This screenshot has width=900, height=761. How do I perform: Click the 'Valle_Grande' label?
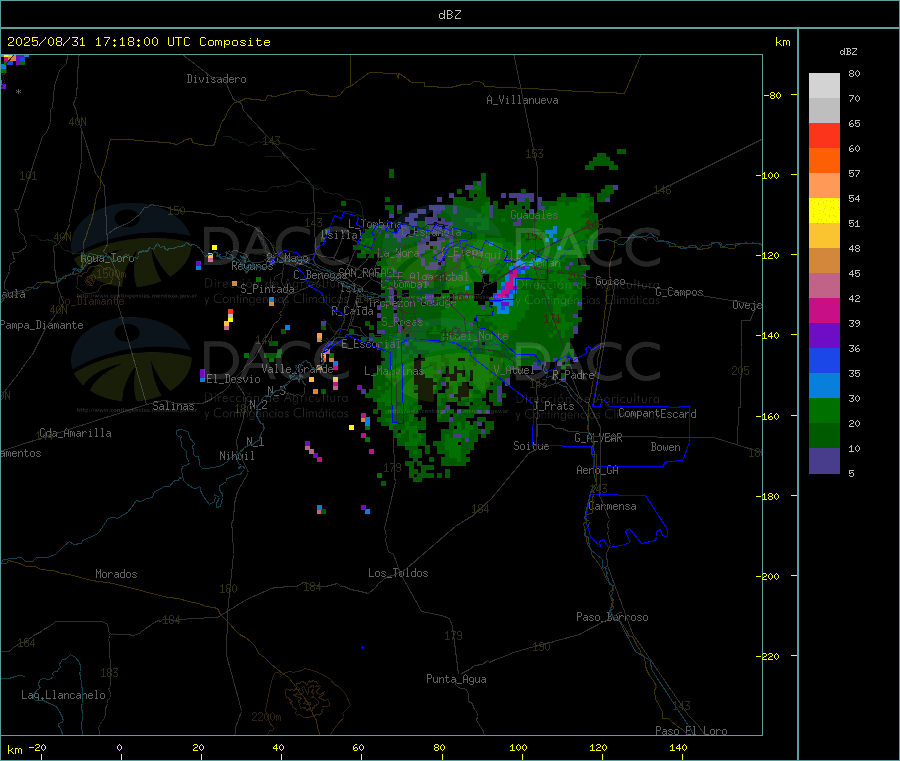(298, 369)
